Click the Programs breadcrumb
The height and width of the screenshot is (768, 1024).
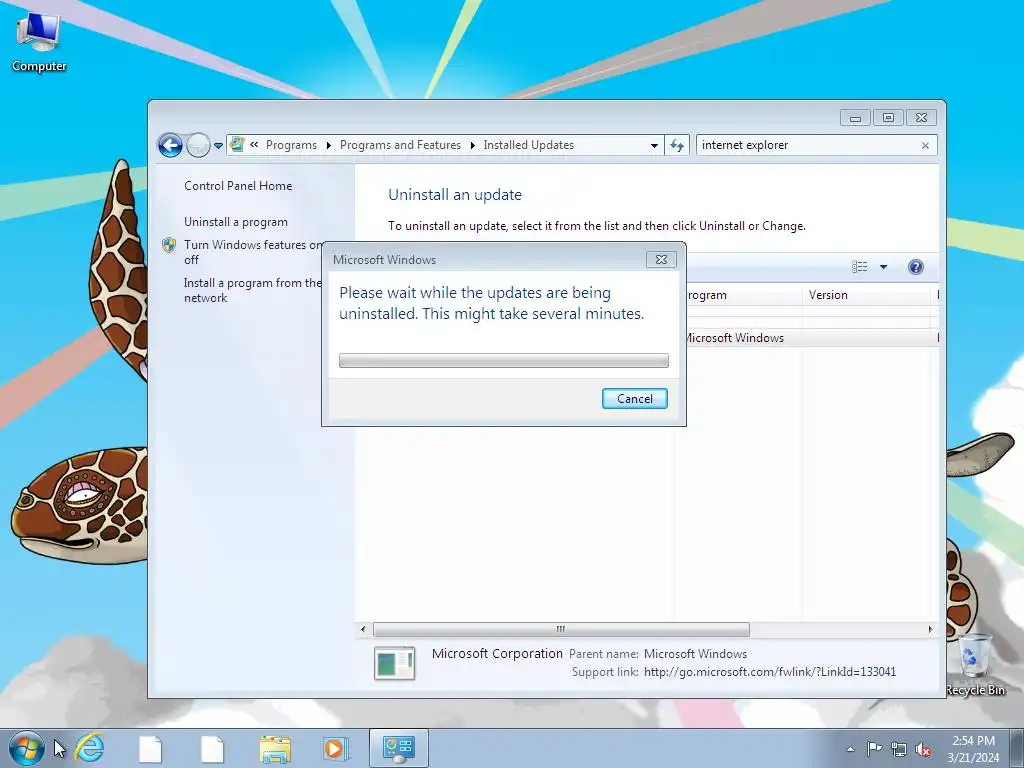291,145
